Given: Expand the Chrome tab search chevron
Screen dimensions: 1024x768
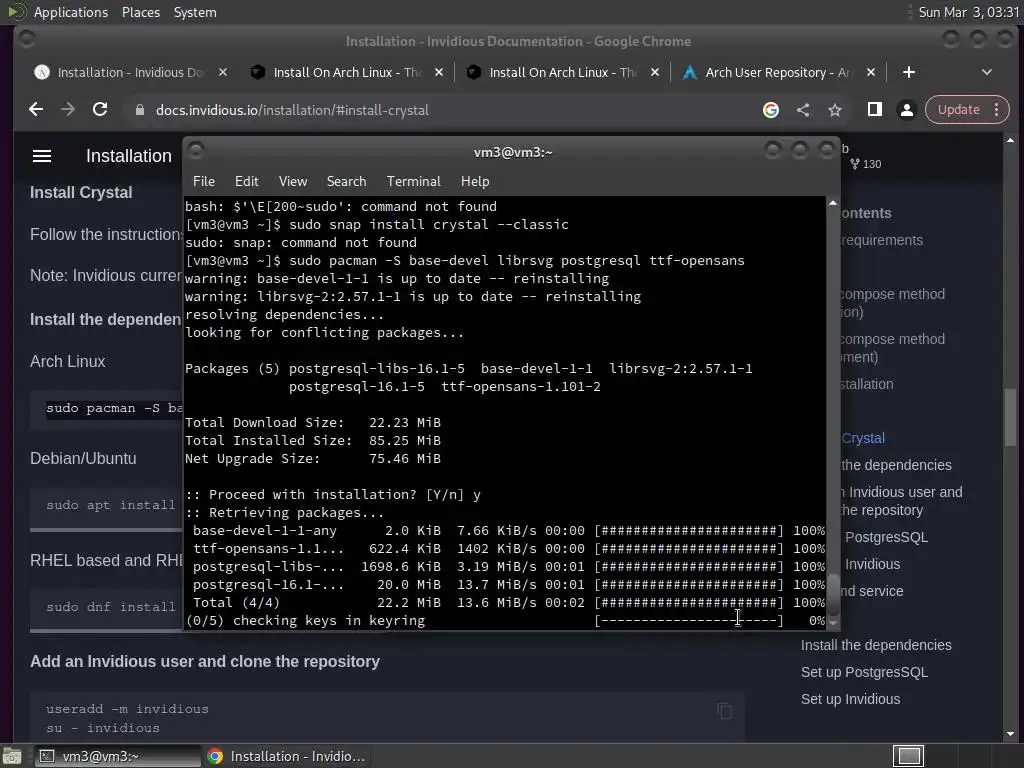Looking at the screenshot, I should (986, 72).
